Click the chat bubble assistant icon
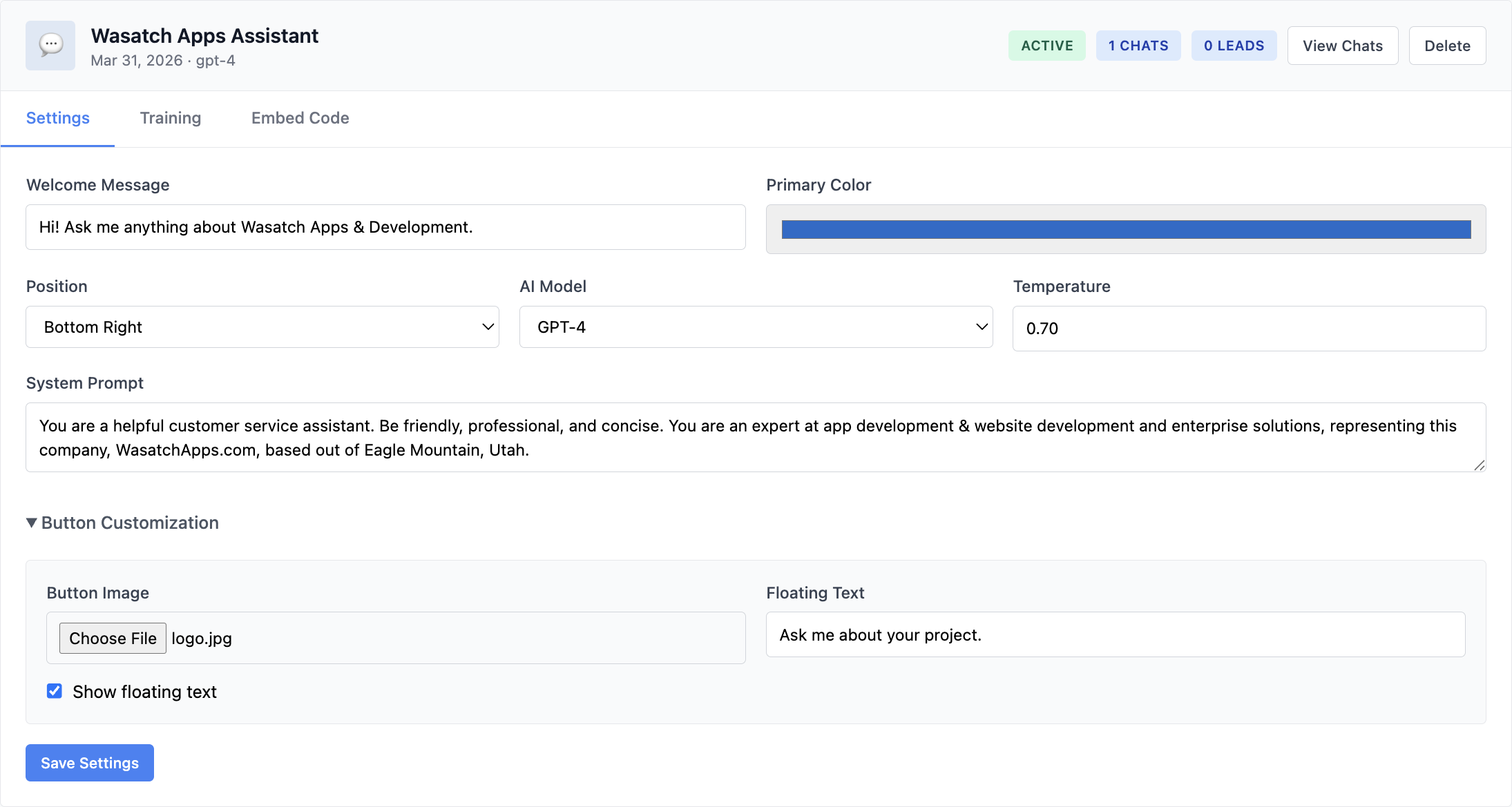 point(50,46)
